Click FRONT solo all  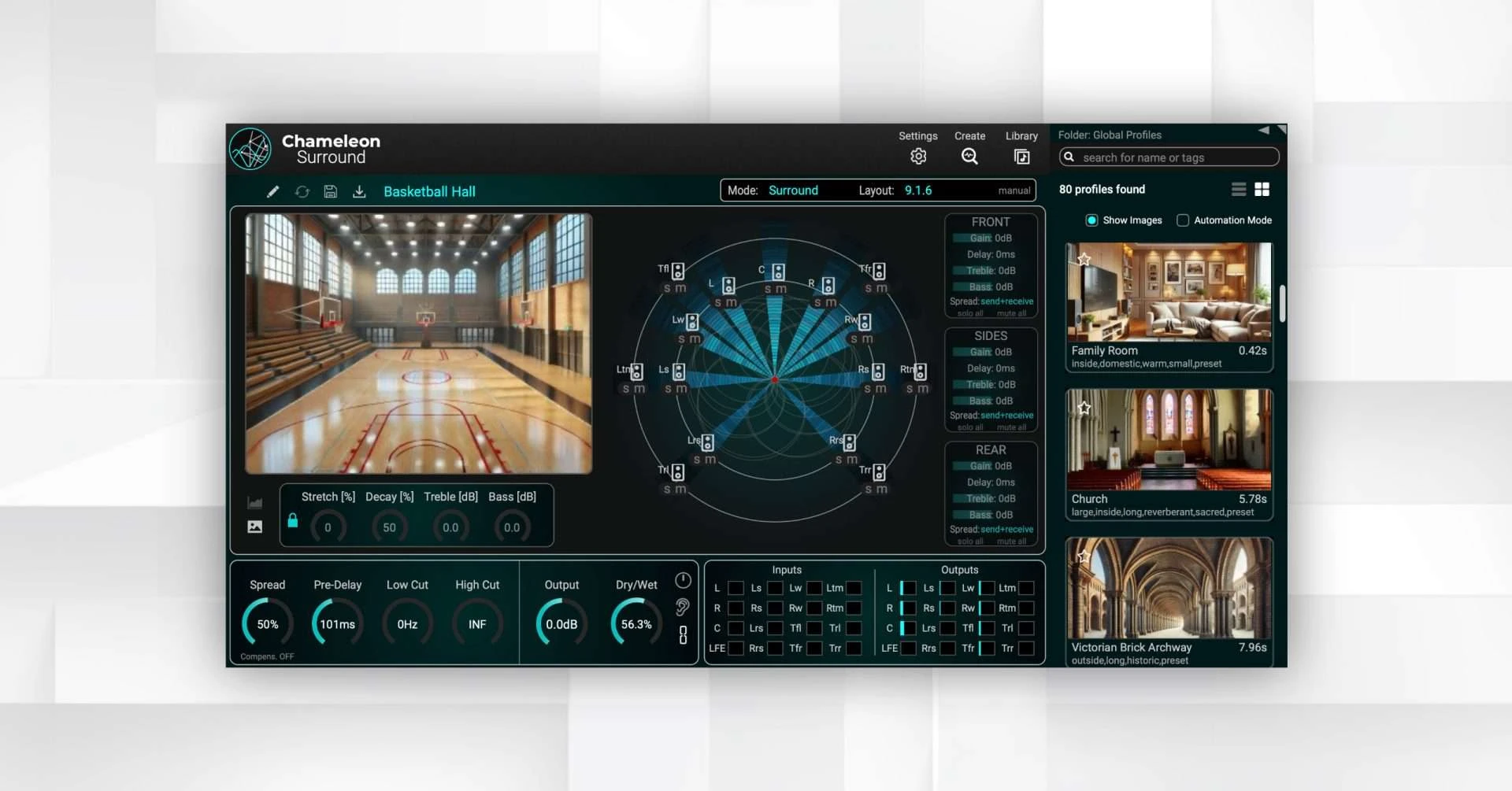(x=970, y=313)
